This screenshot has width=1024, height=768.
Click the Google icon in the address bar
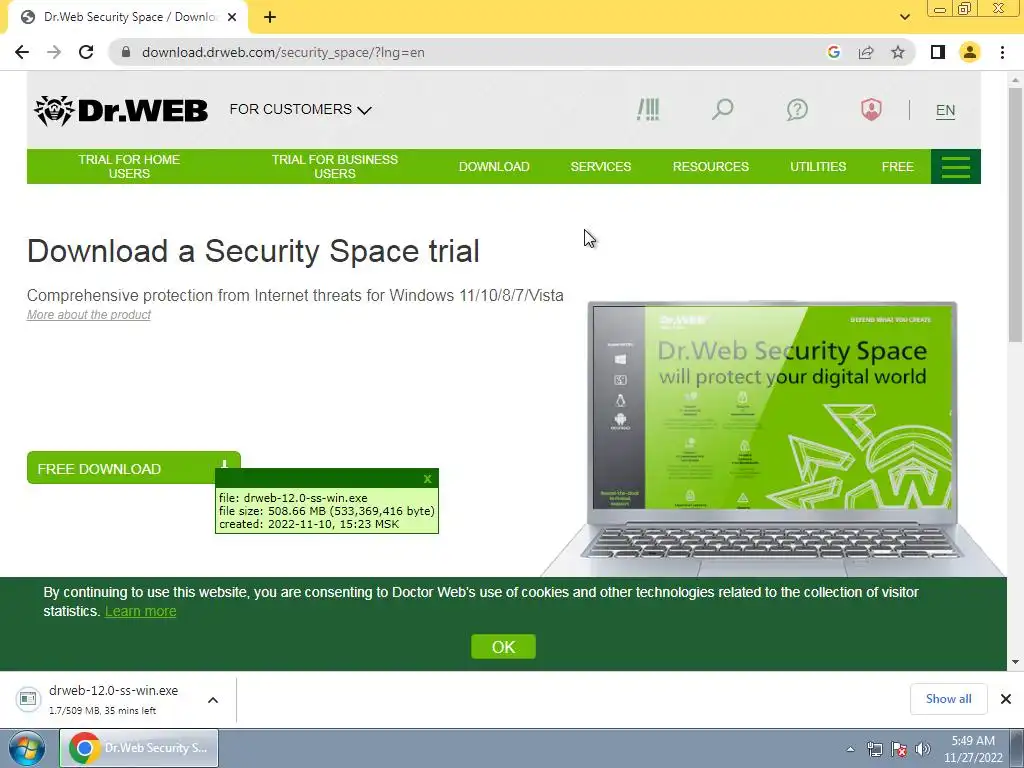[x=833, y=52]
